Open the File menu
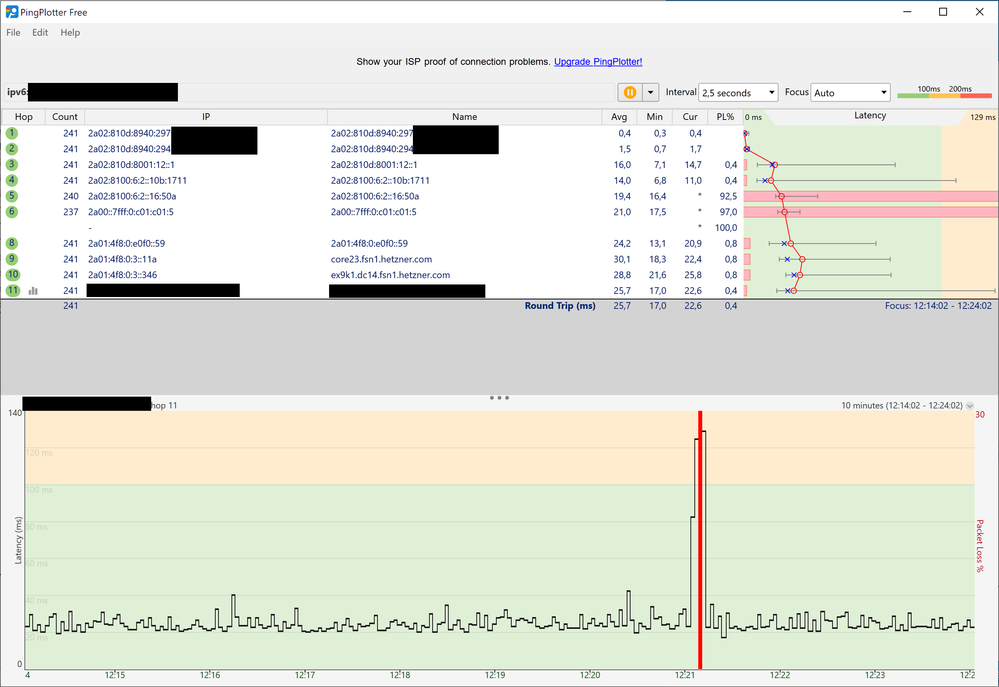 tap(13, 33)
